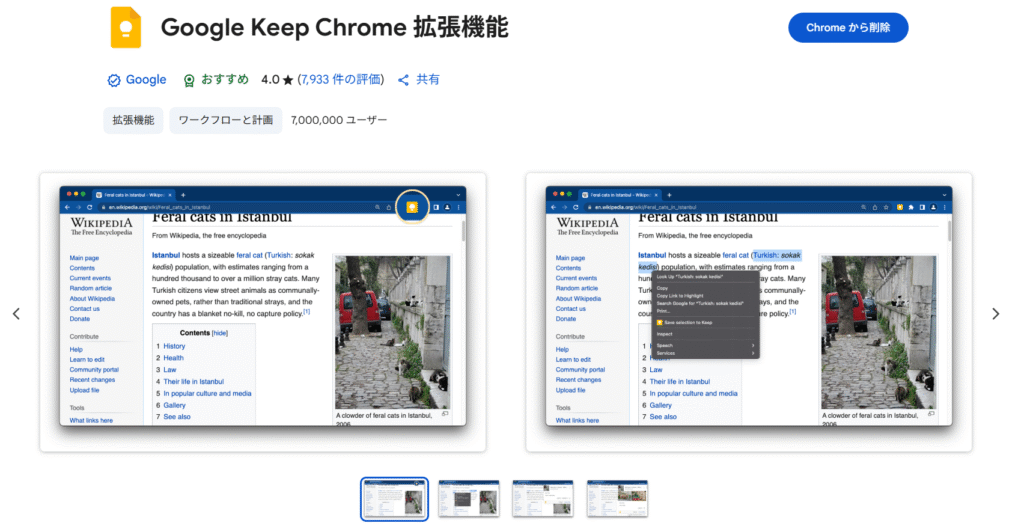Select the first preview thumbnail
The height and width of the screenshot is (532, 1024).
click(394, 498)
